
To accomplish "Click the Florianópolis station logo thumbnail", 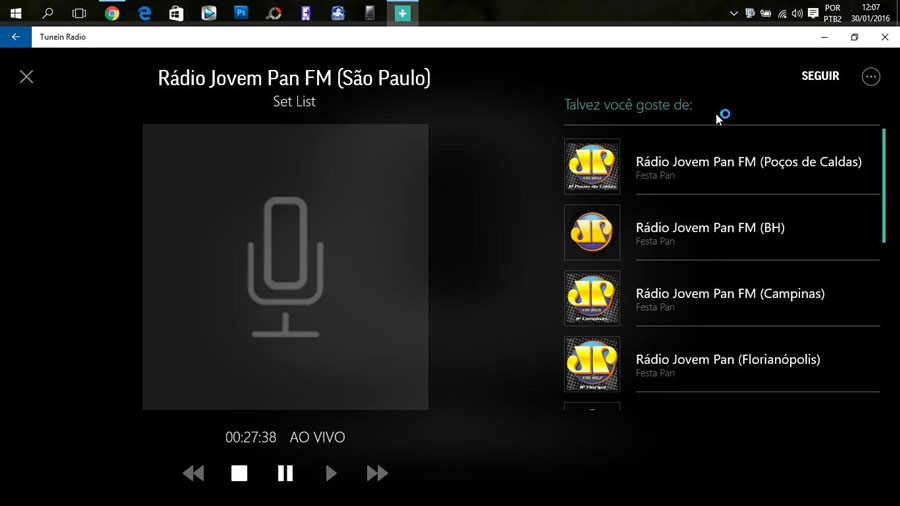I will click(592, 364).
